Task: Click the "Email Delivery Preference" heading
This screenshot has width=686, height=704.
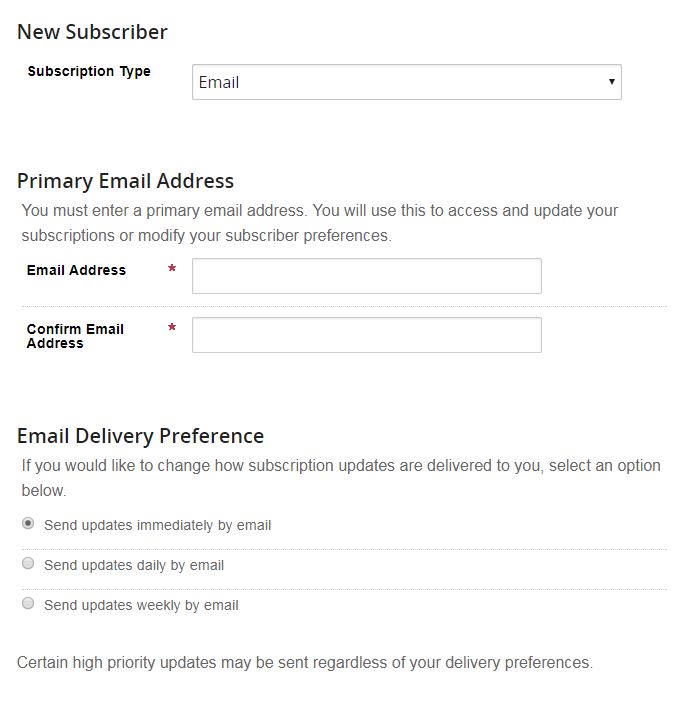Action: (140, 436)
